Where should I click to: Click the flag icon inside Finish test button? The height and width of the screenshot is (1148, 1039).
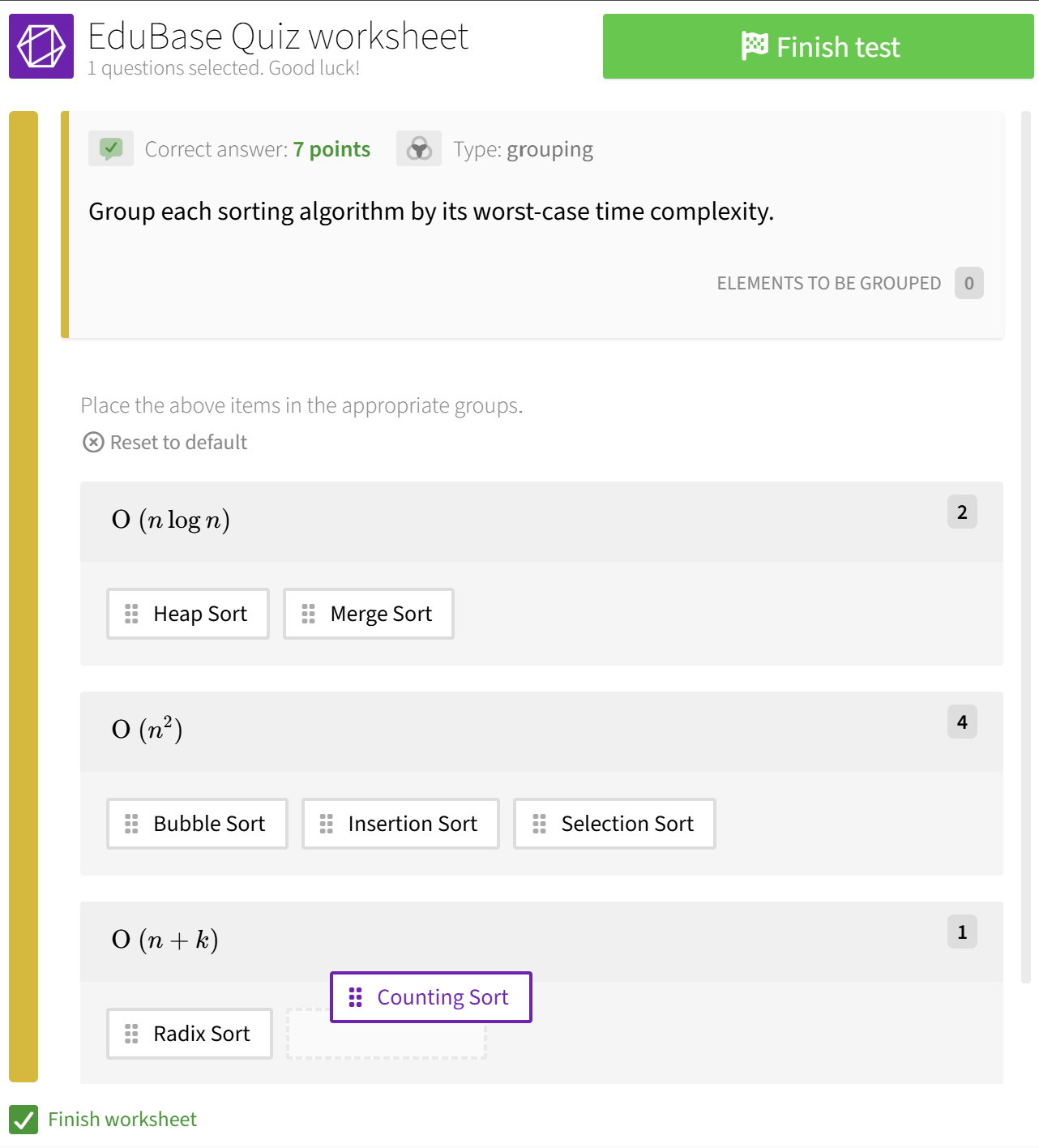(754, 46)
